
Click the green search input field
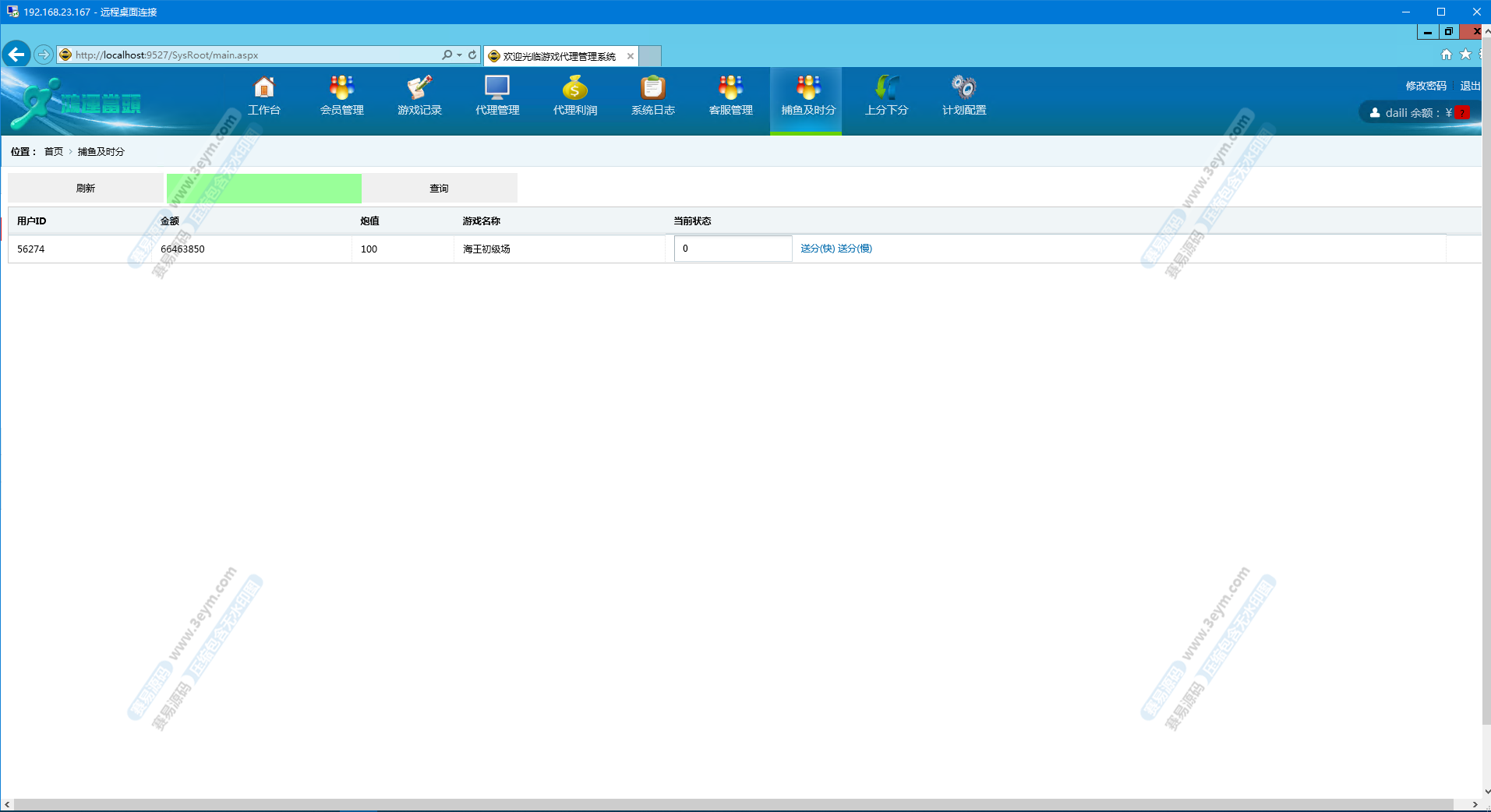pyautogui.click(x=264, y=189)
